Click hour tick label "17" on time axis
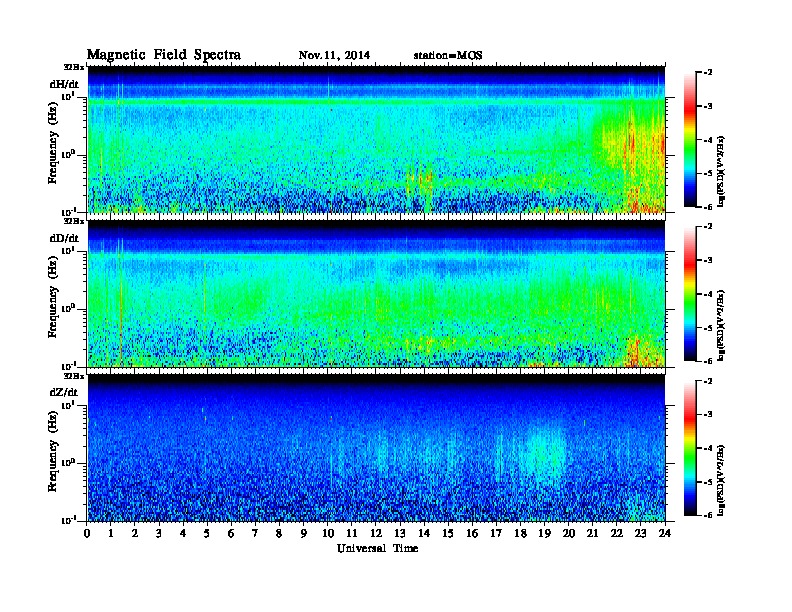The image size is (792, 612). pos(497,534)
